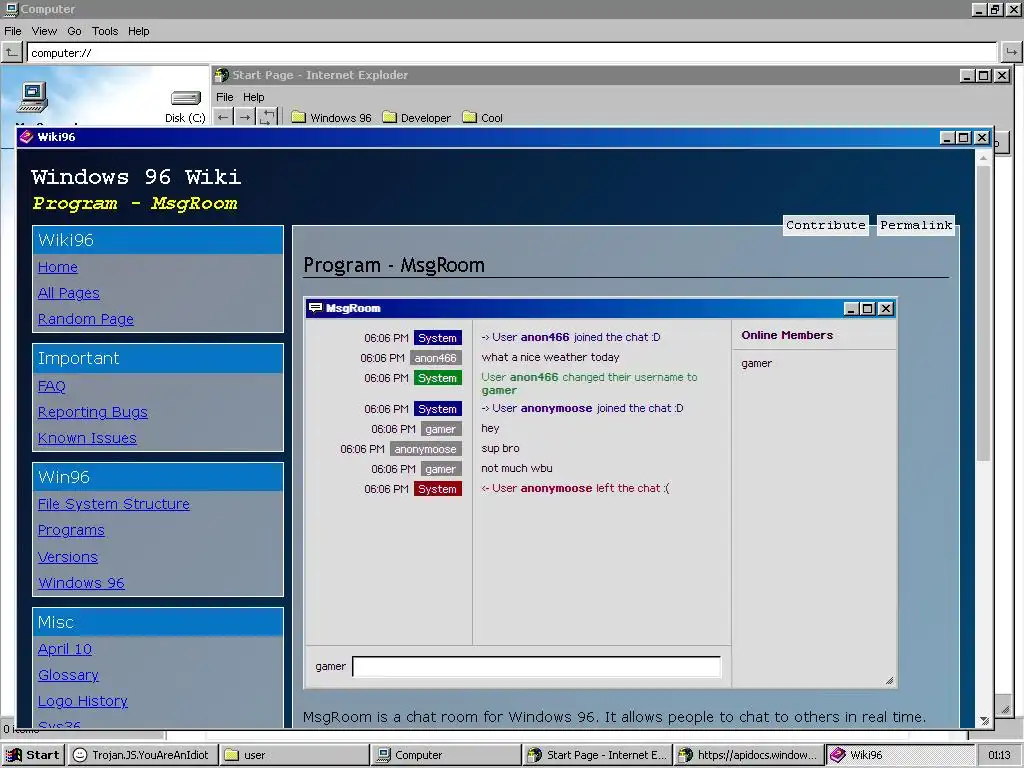Click the Wiki96 scrollbar down arrow

[984, 720]
